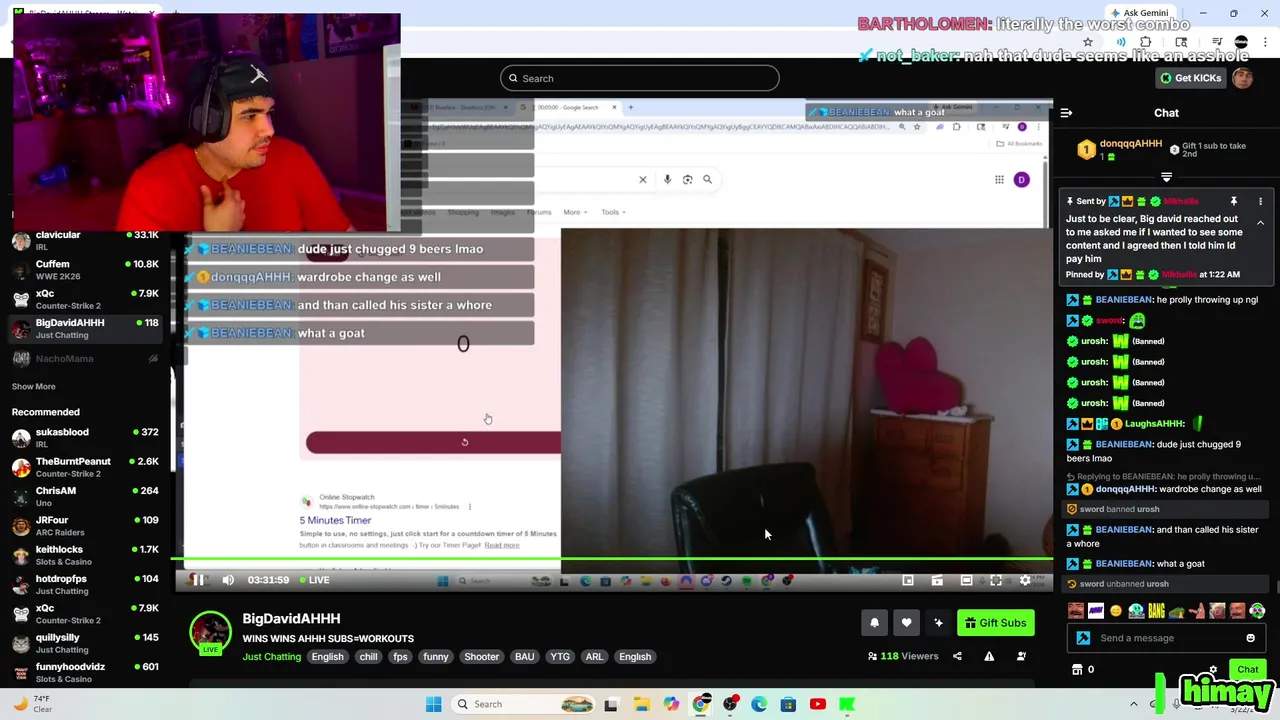Insert the BANG emote
Screen dimensions: 1280x720
coord(1156,611)
